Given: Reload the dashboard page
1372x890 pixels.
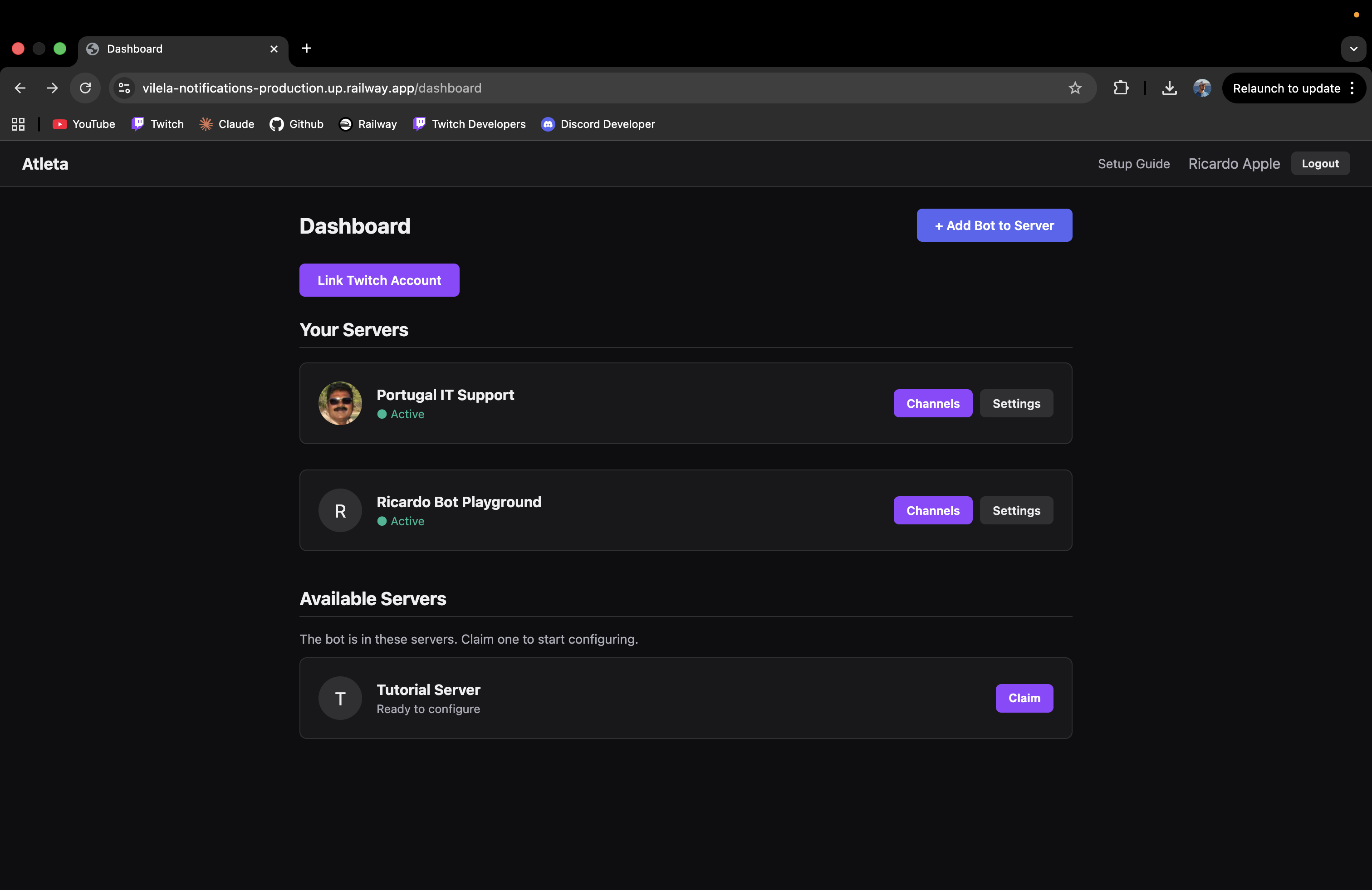Looking at the screenshot, I should click(x=85, y=88).
